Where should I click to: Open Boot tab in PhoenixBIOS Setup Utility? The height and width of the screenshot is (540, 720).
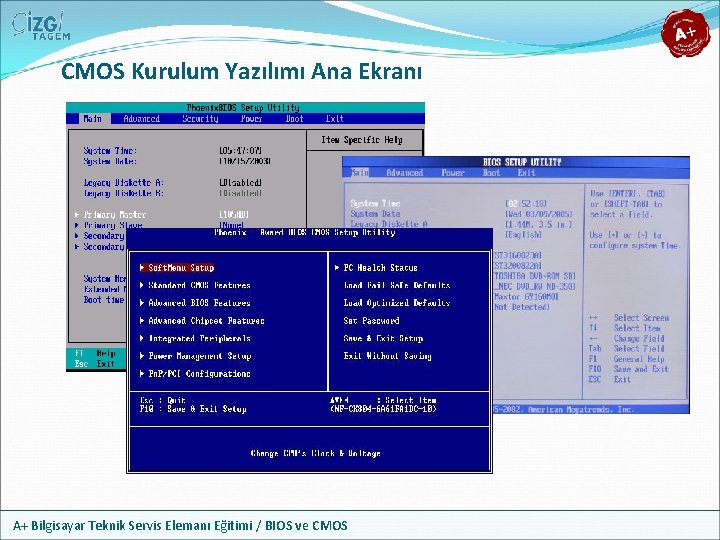click(x=294, y=119)
